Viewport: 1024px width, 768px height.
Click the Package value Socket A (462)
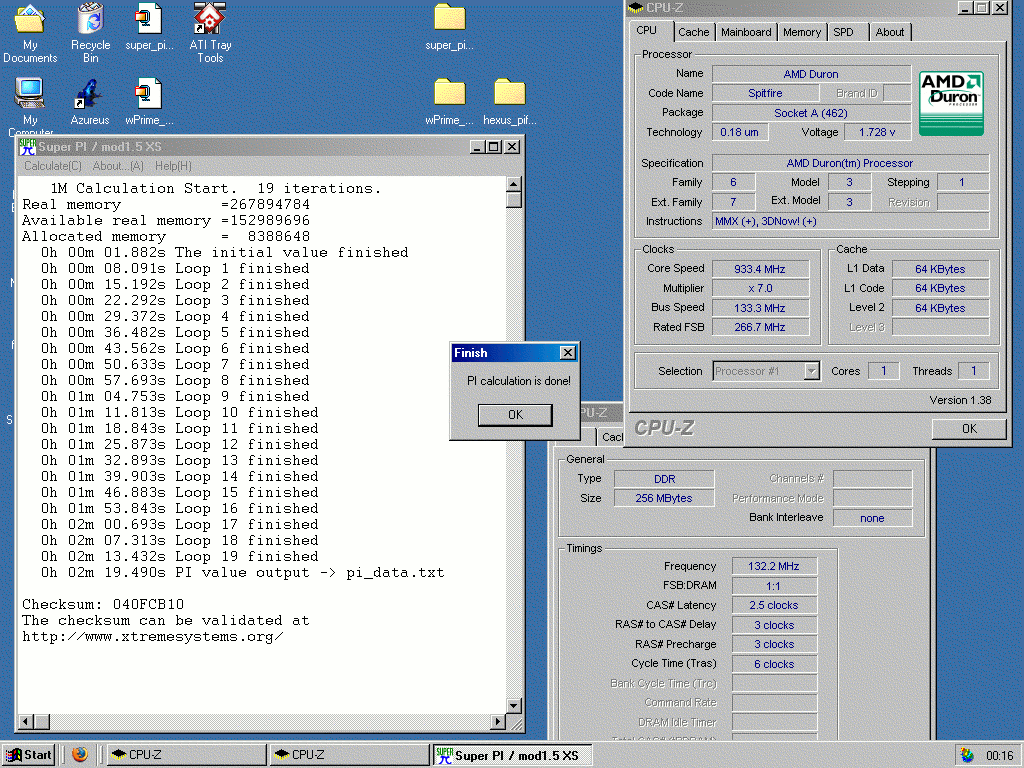tap(811, 113)
